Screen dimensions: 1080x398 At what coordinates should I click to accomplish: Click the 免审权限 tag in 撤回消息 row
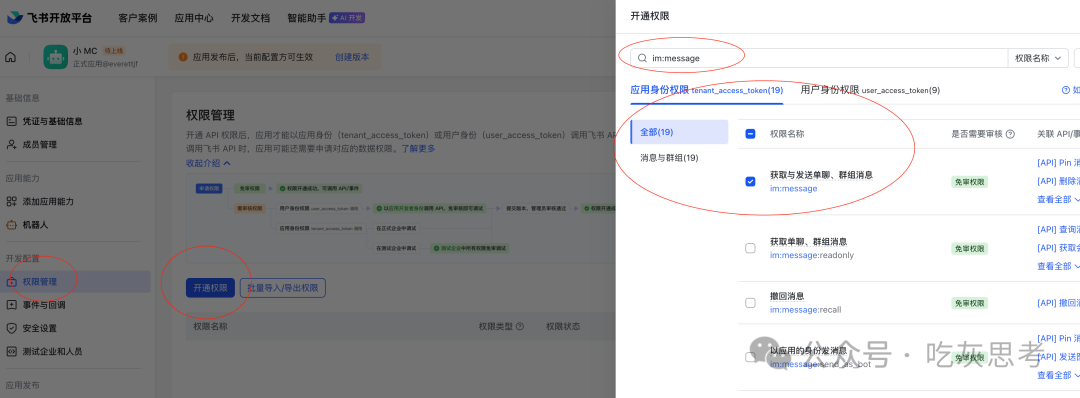pos(969,303)
